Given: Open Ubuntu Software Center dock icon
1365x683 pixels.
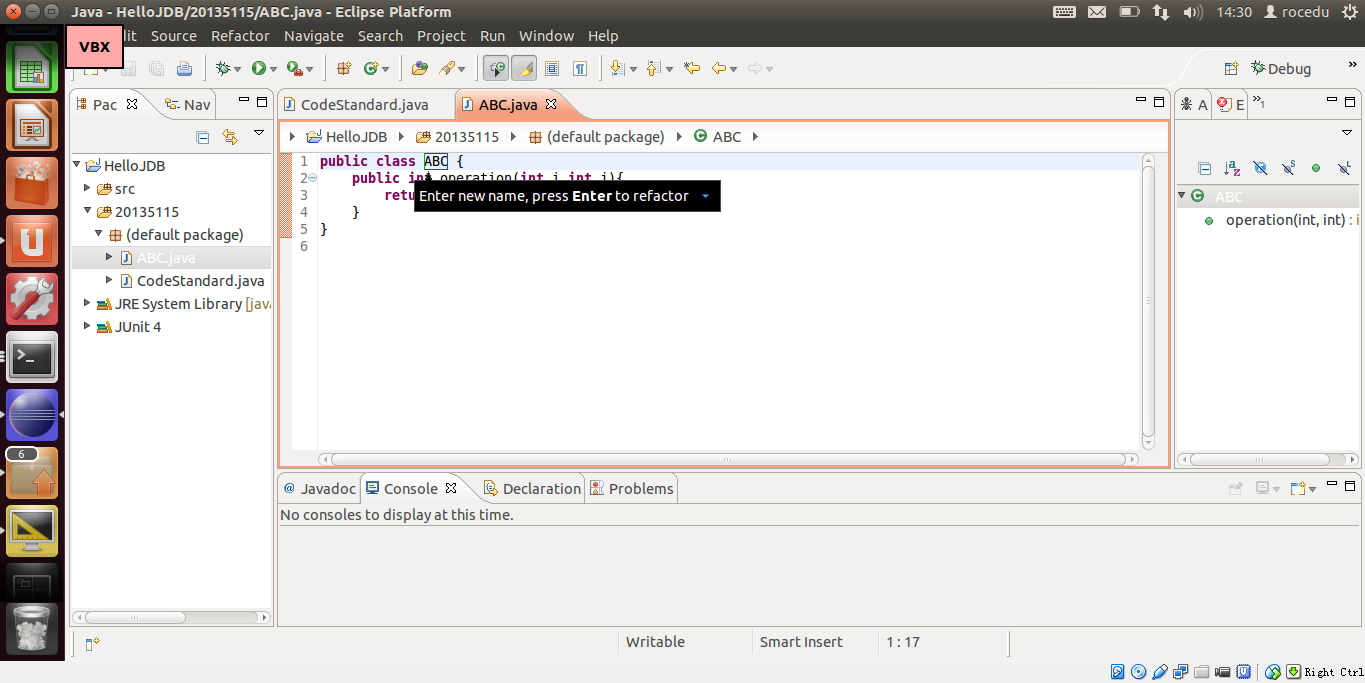Looking at the screenshot, I should 32,183.
